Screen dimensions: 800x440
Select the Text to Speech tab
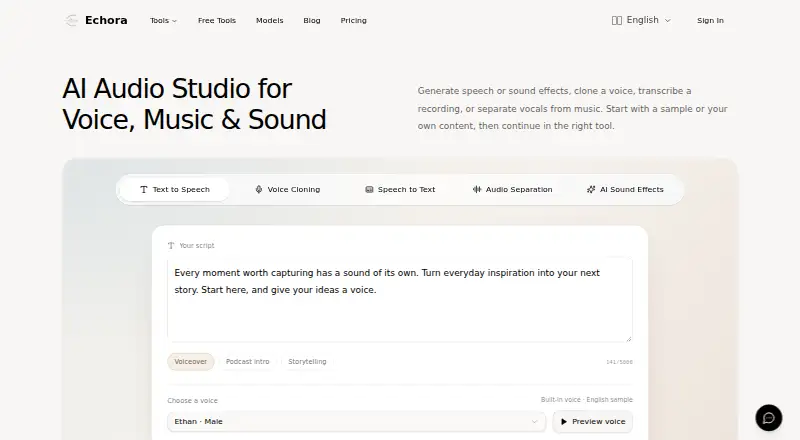coord(174,189)
